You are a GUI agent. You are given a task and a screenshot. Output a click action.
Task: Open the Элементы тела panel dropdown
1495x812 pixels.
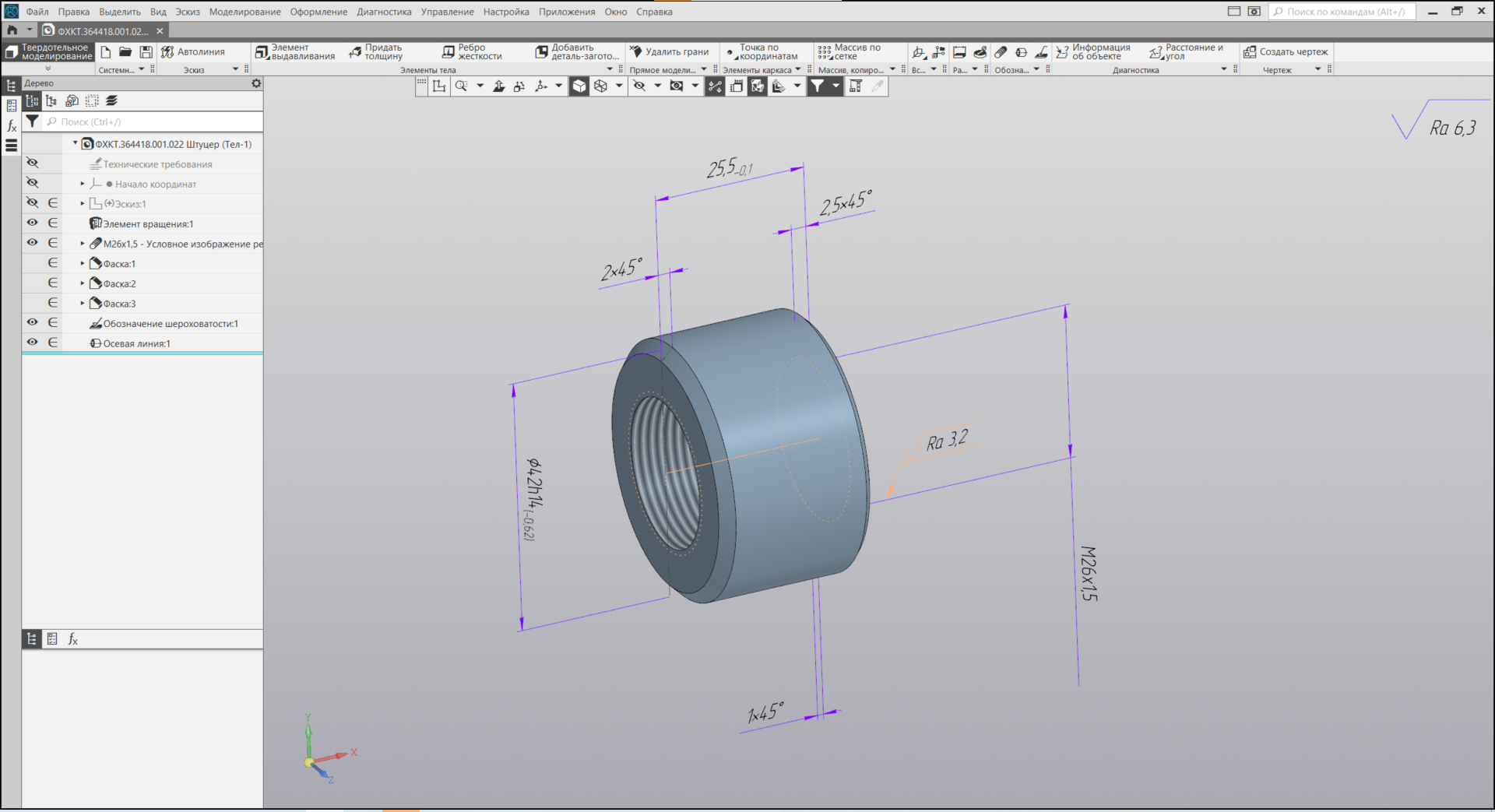(609, 69)
